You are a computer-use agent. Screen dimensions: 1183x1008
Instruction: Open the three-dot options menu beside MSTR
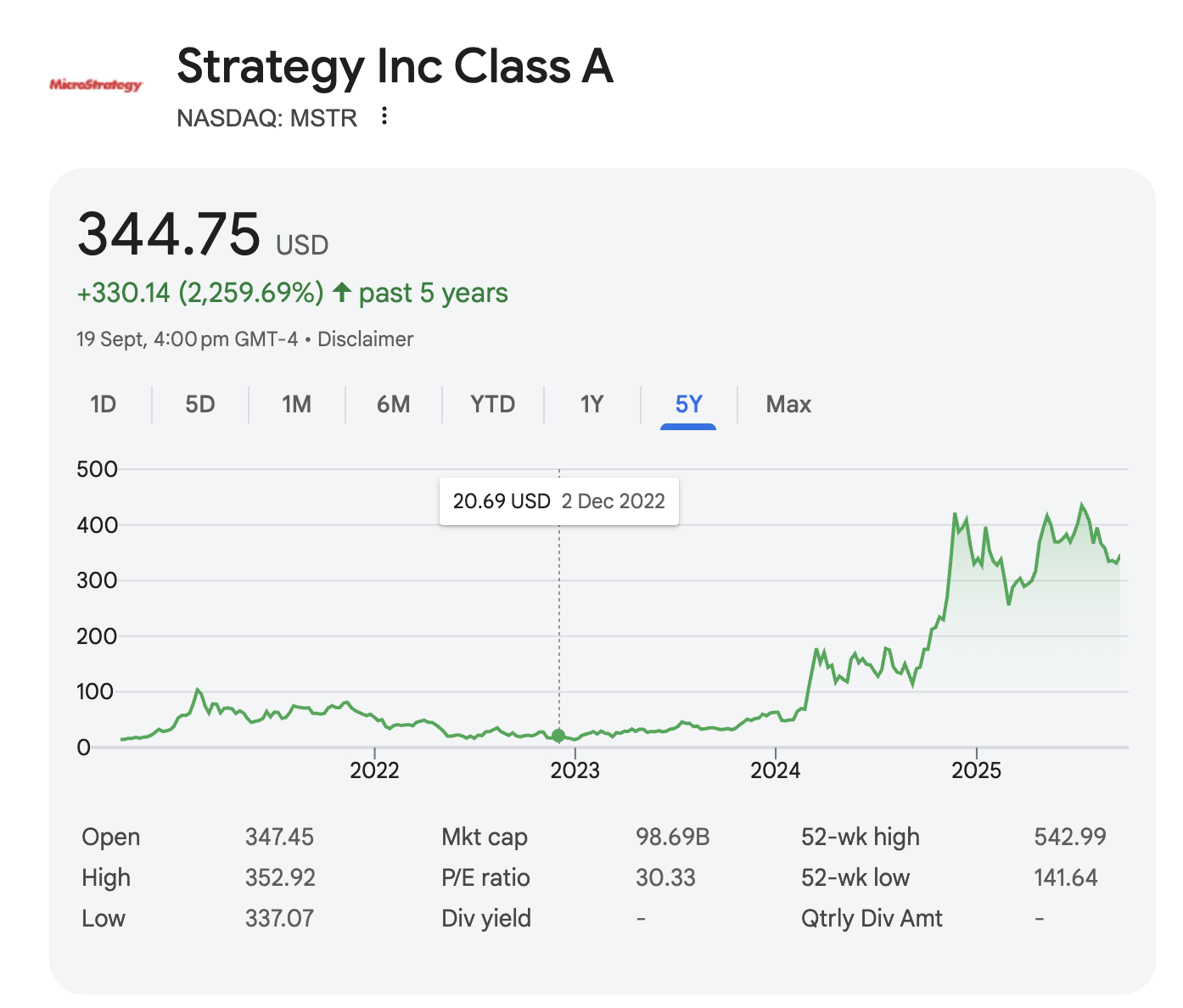[384, 116]
